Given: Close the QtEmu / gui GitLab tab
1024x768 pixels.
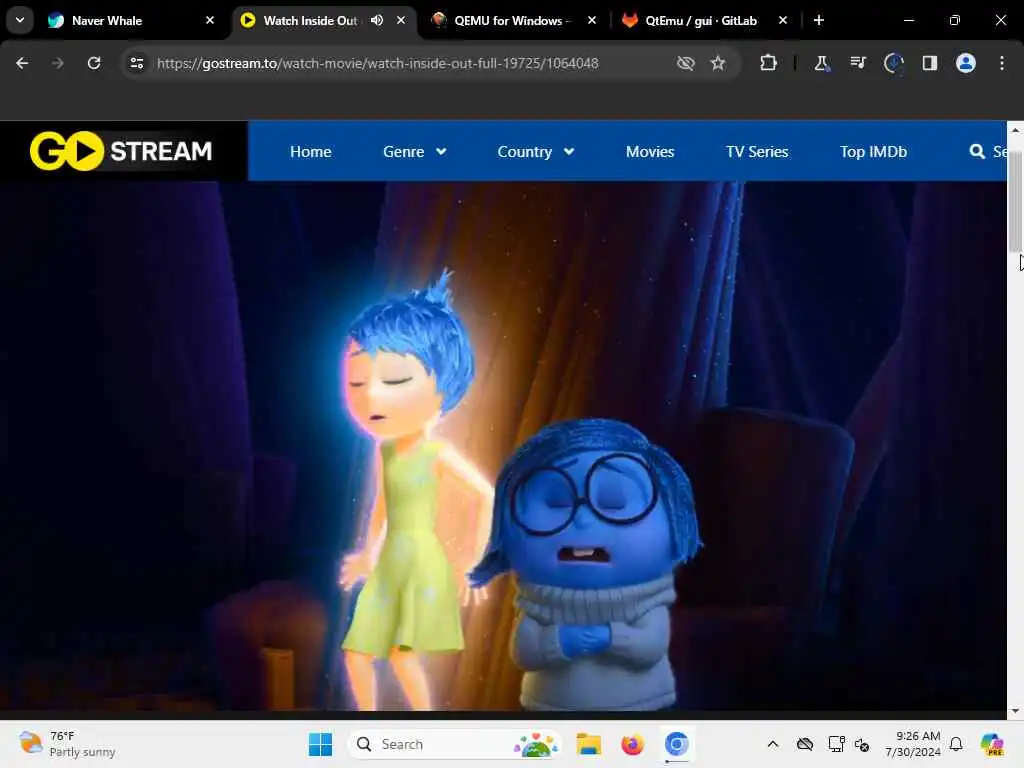Looking at the screenshot, I should (782, 20).
